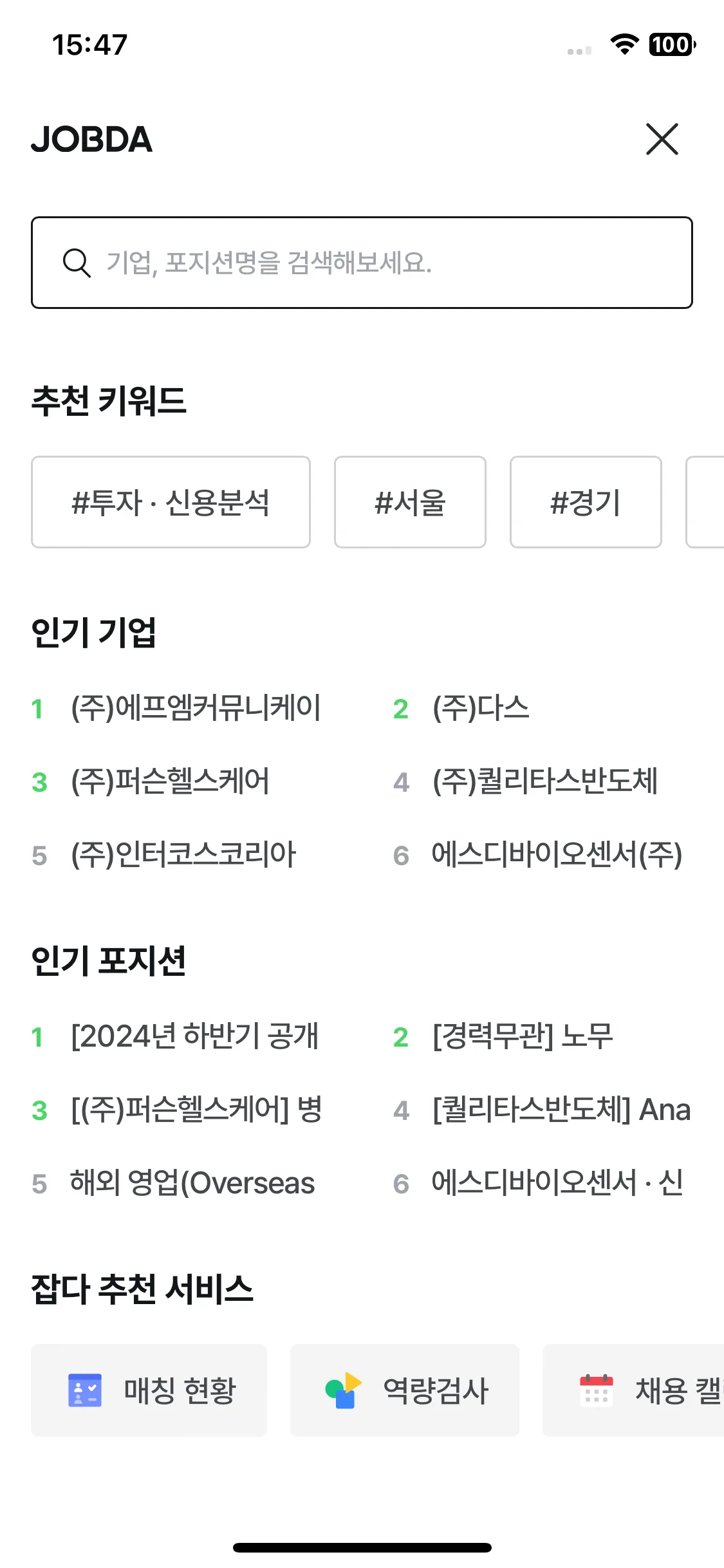Focus the company and position search field
The width and height of the screenshot is (724, 1568).
tap(362, 263)
